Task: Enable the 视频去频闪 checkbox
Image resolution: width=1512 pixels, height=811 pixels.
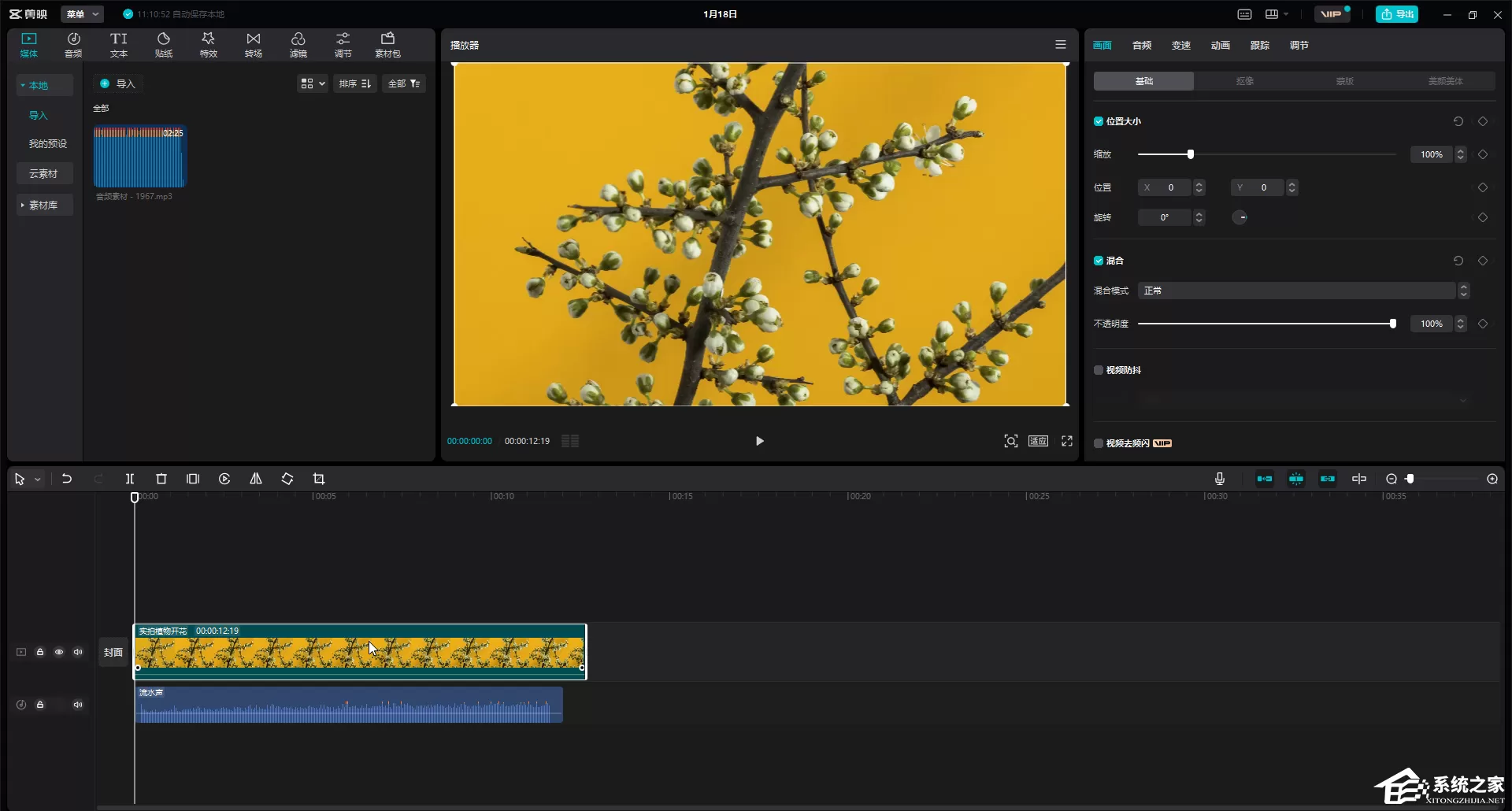Action: click(x=1099, y=443)
